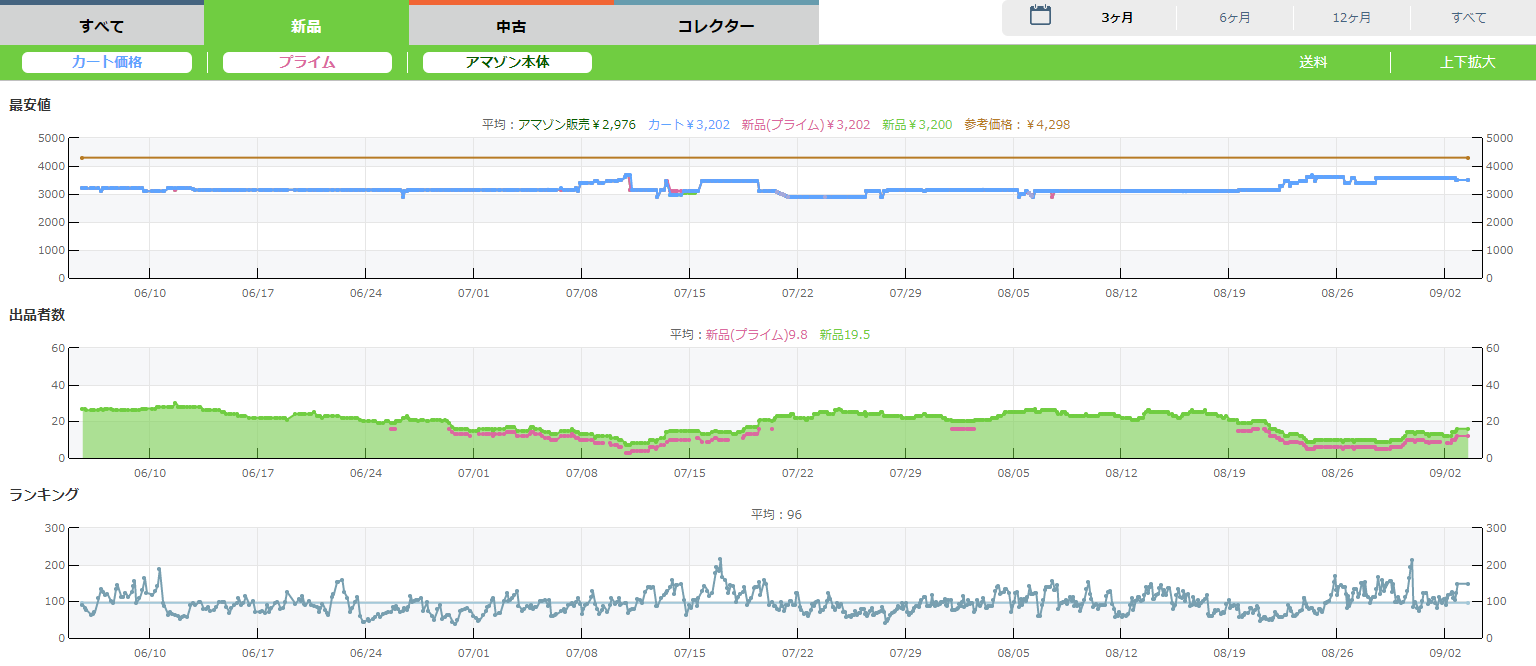The image size is (1536, 666).
Task: Select the 6ヶ月 time range
Action: [x=1234, y=18]
